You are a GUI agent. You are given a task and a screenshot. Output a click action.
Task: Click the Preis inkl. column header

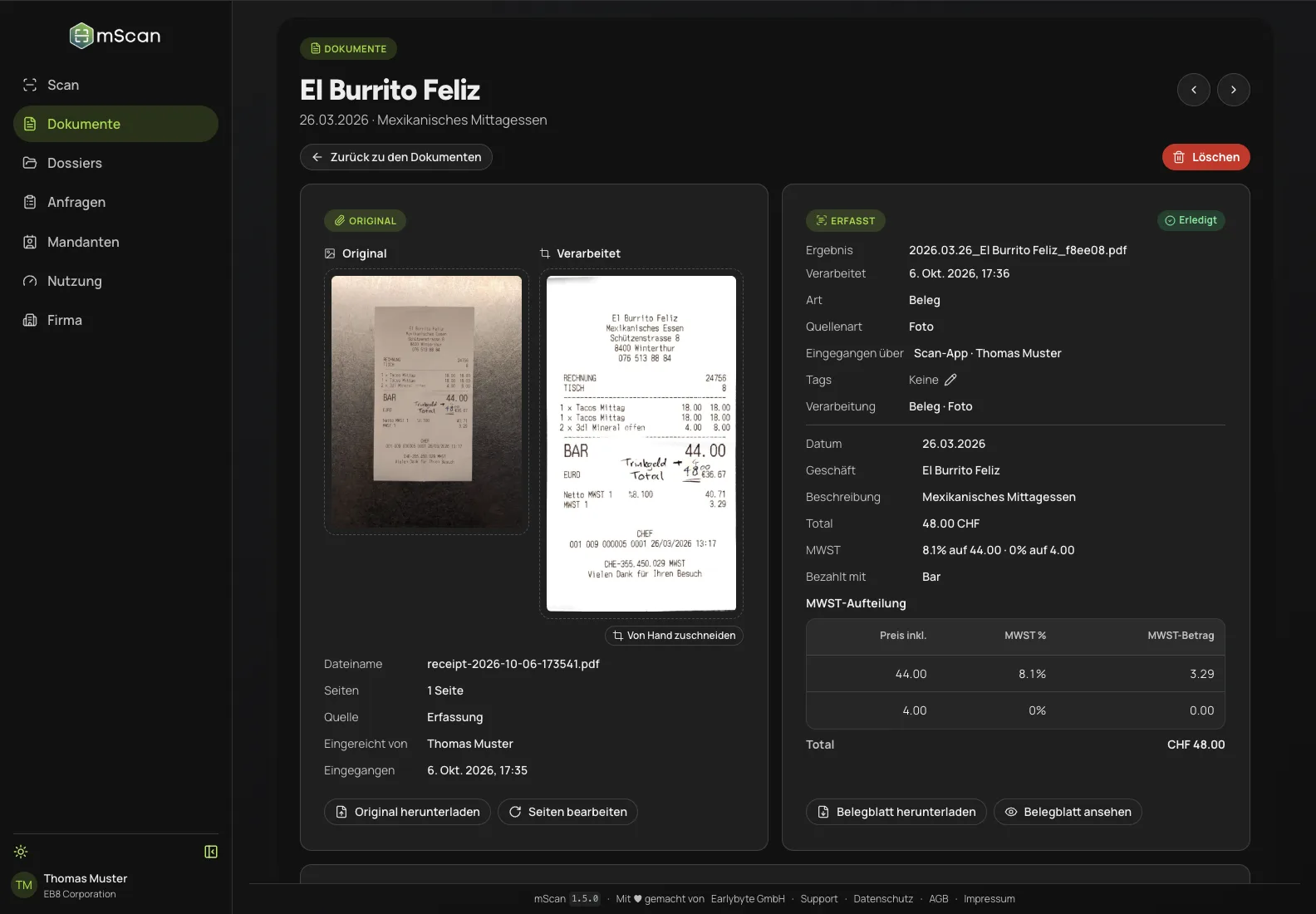[903, 636]
